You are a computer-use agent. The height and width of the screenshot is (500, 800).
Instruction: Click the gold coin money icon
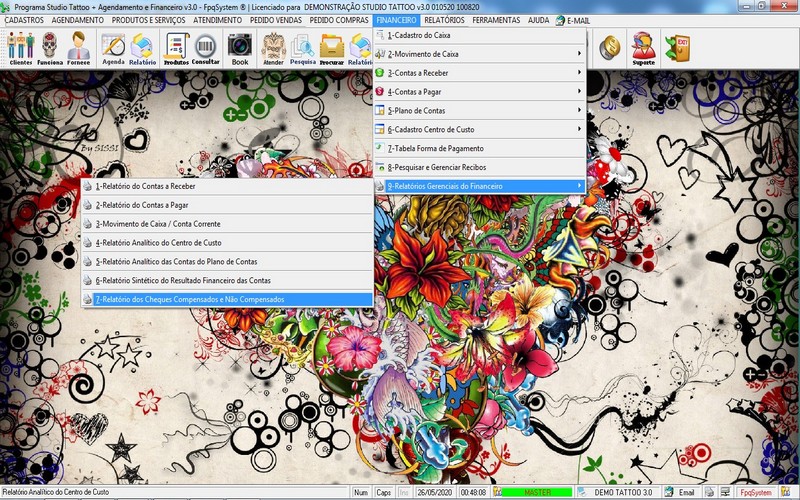point(610,47)
